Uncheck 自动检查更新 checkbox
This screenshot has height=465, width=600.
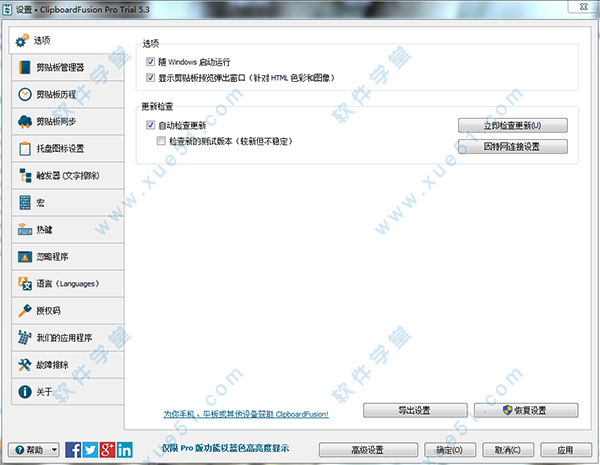click(150, 125)
